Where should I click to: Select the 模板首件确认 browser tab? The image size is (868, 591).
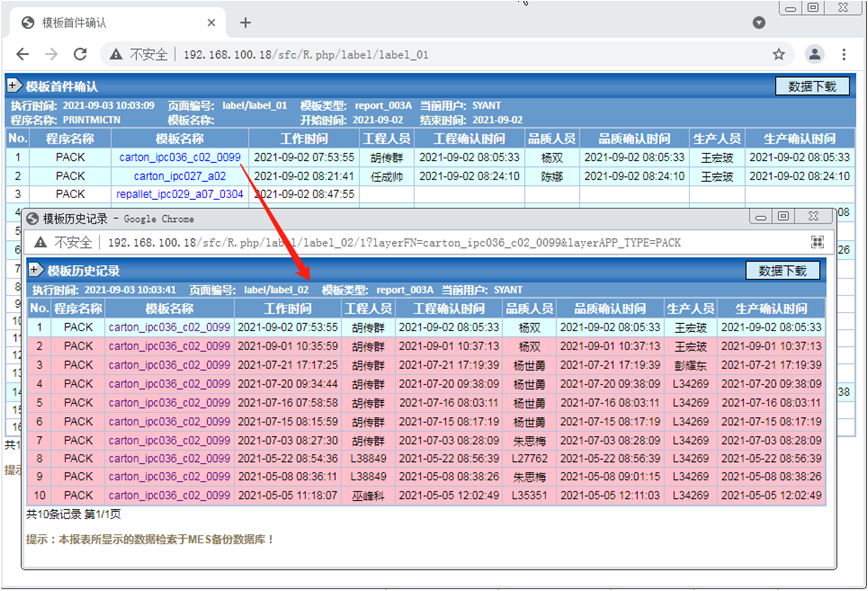tap(110, 22)
